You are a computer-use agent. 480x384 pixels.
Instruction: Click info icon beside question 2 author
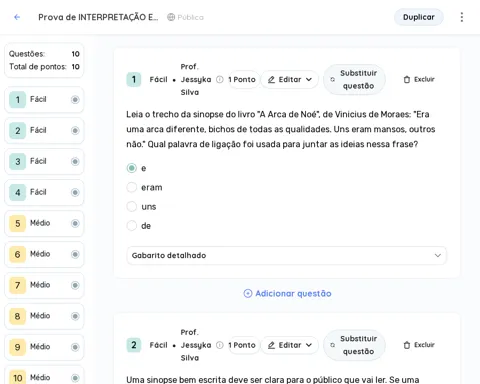220,345
